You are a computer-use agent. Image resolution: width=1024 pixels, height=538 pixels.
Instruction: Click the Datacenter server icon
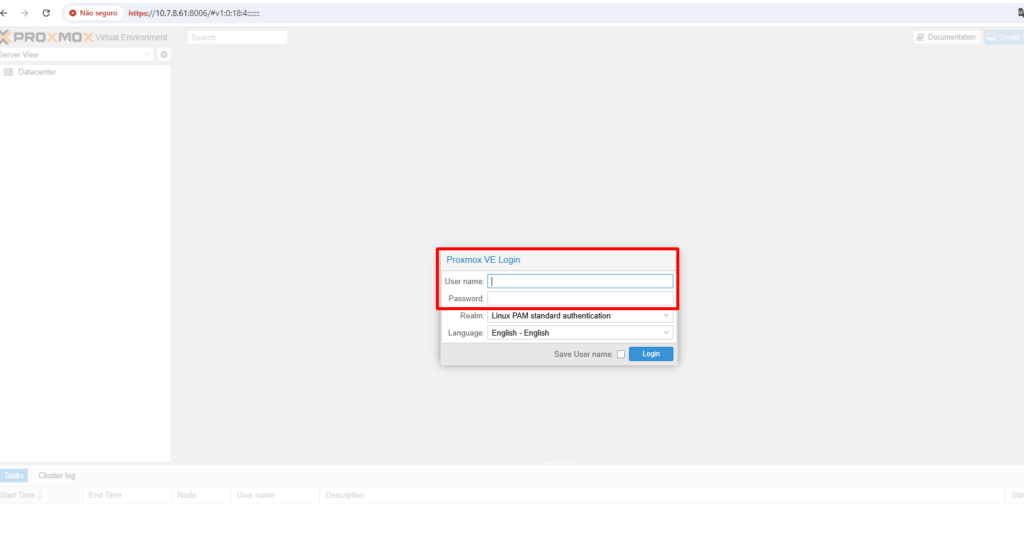coord(8,72)
